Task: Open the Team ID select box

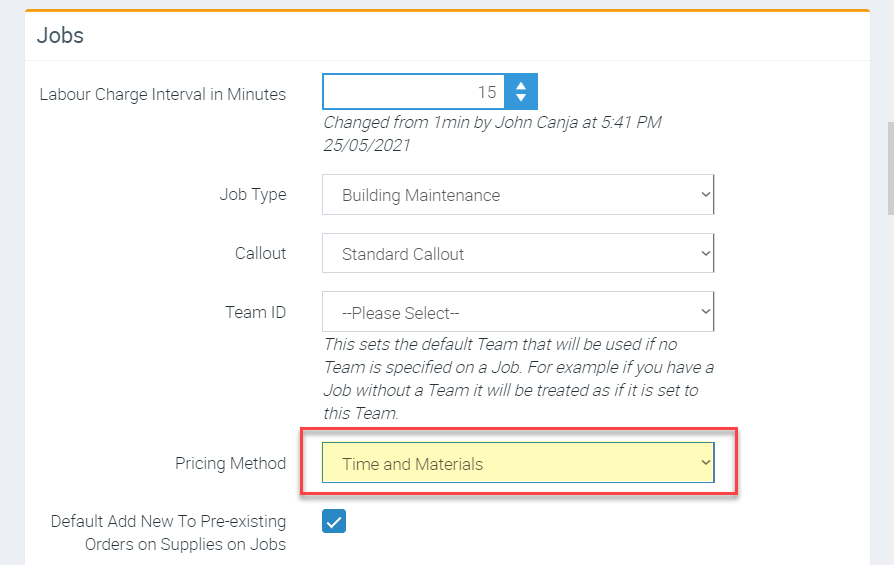Action: click(517, 313)
